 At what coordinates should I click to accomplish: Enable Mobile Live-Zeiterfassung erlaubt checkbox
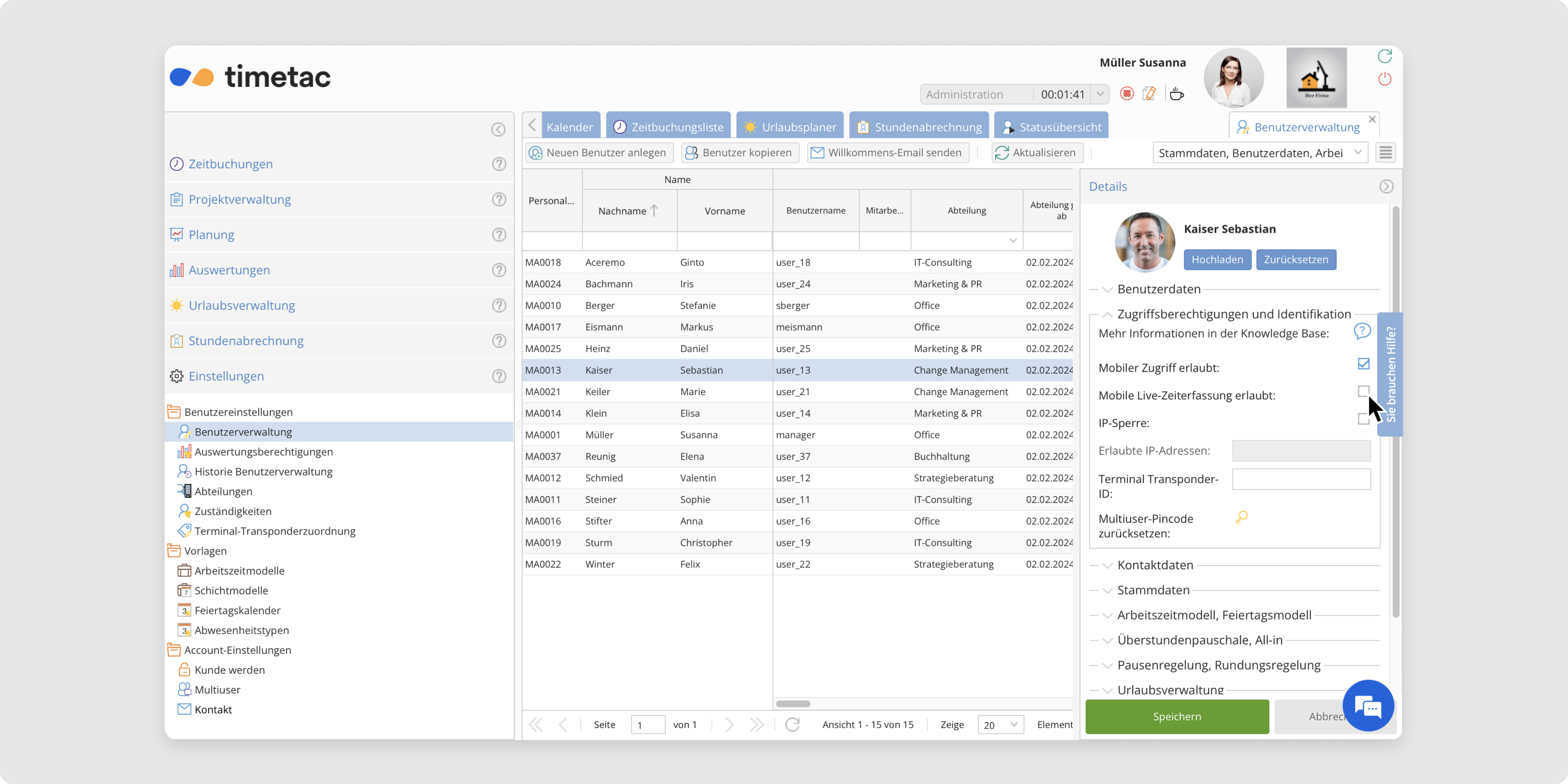coord(1364,391)
